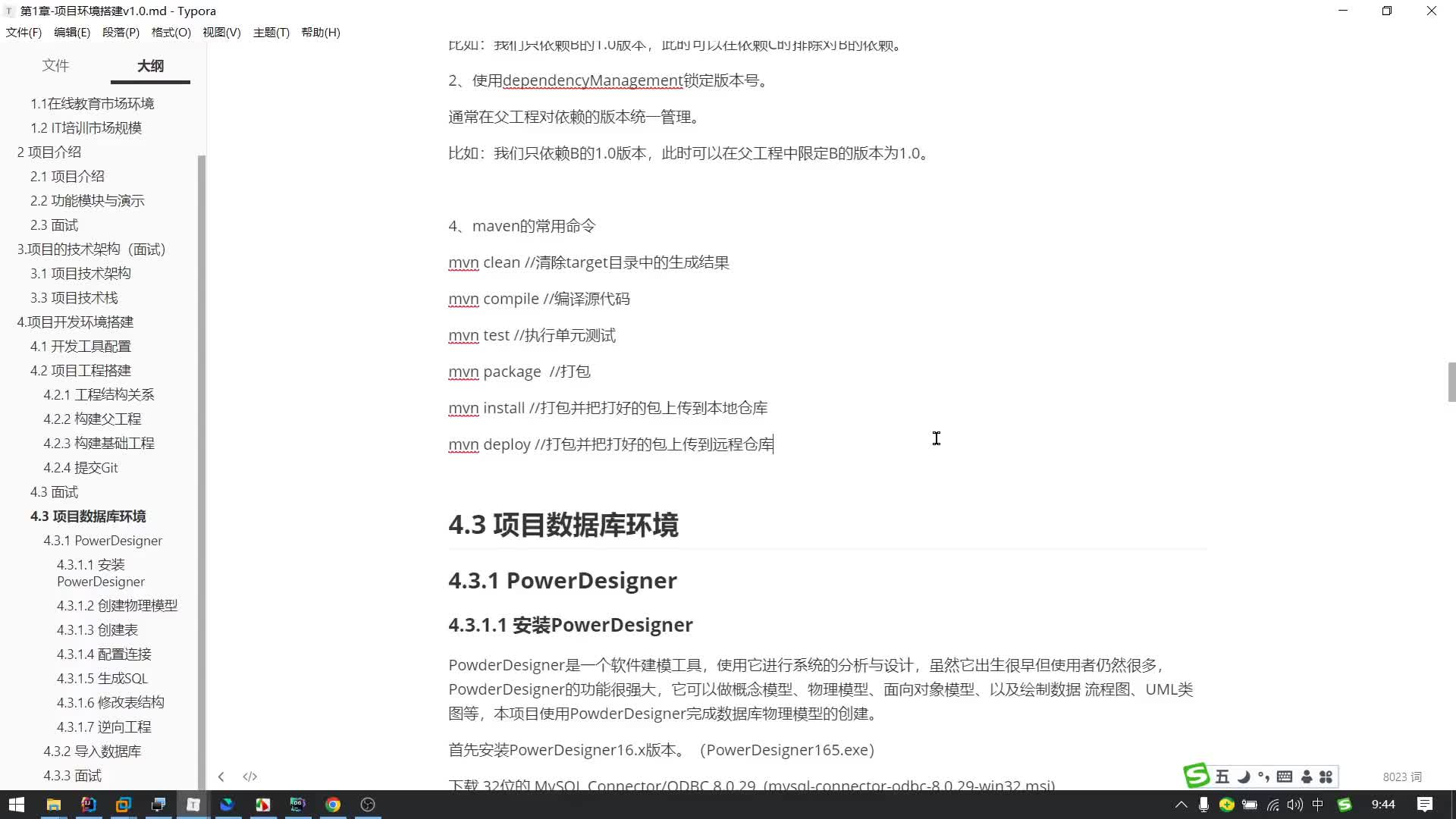
Task: Select 4.3 项目数据库环境 in outline
Action: (x=88, y=516)
